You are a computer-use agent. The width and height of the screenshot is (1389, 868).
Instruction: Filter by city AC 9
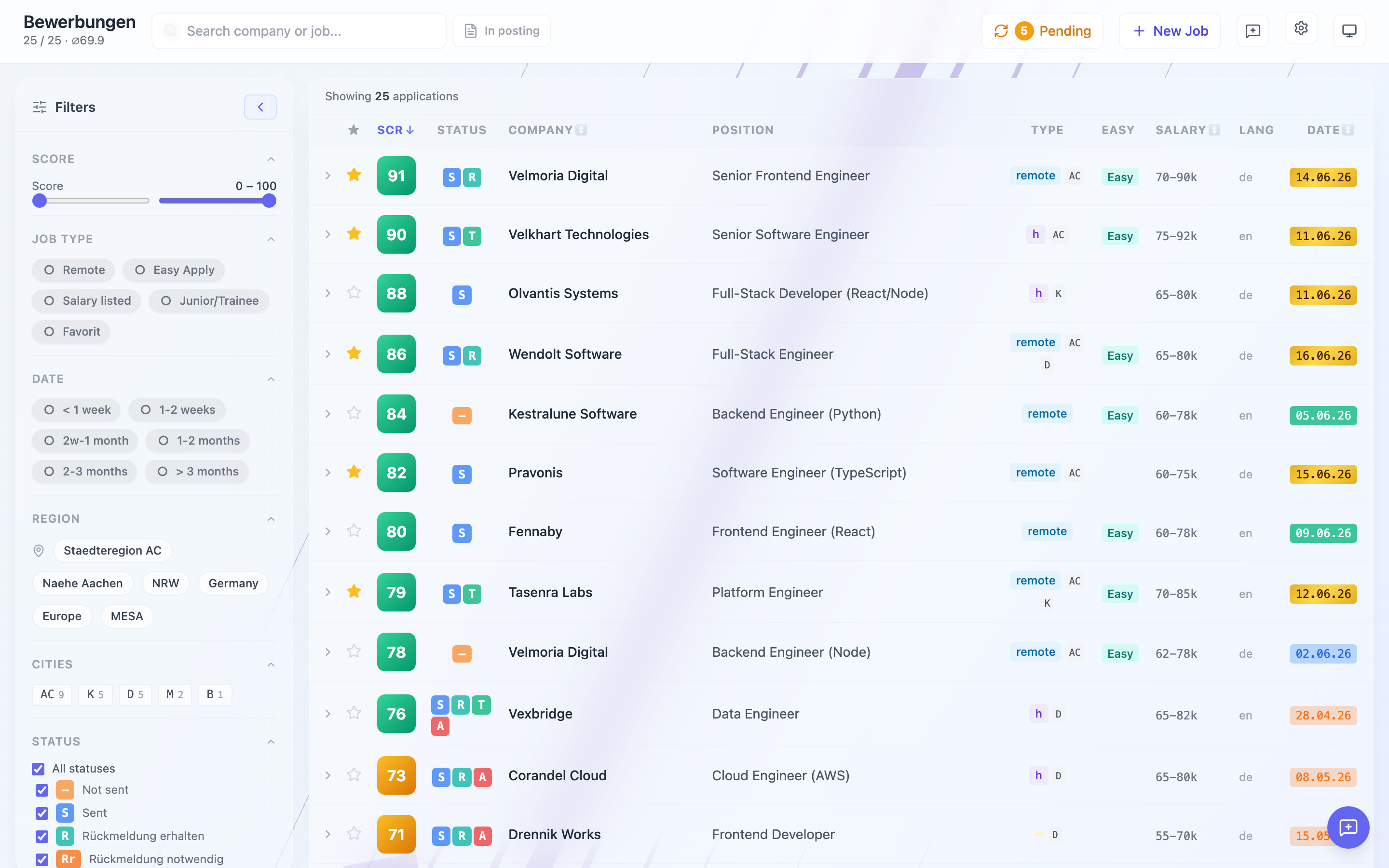52,694
